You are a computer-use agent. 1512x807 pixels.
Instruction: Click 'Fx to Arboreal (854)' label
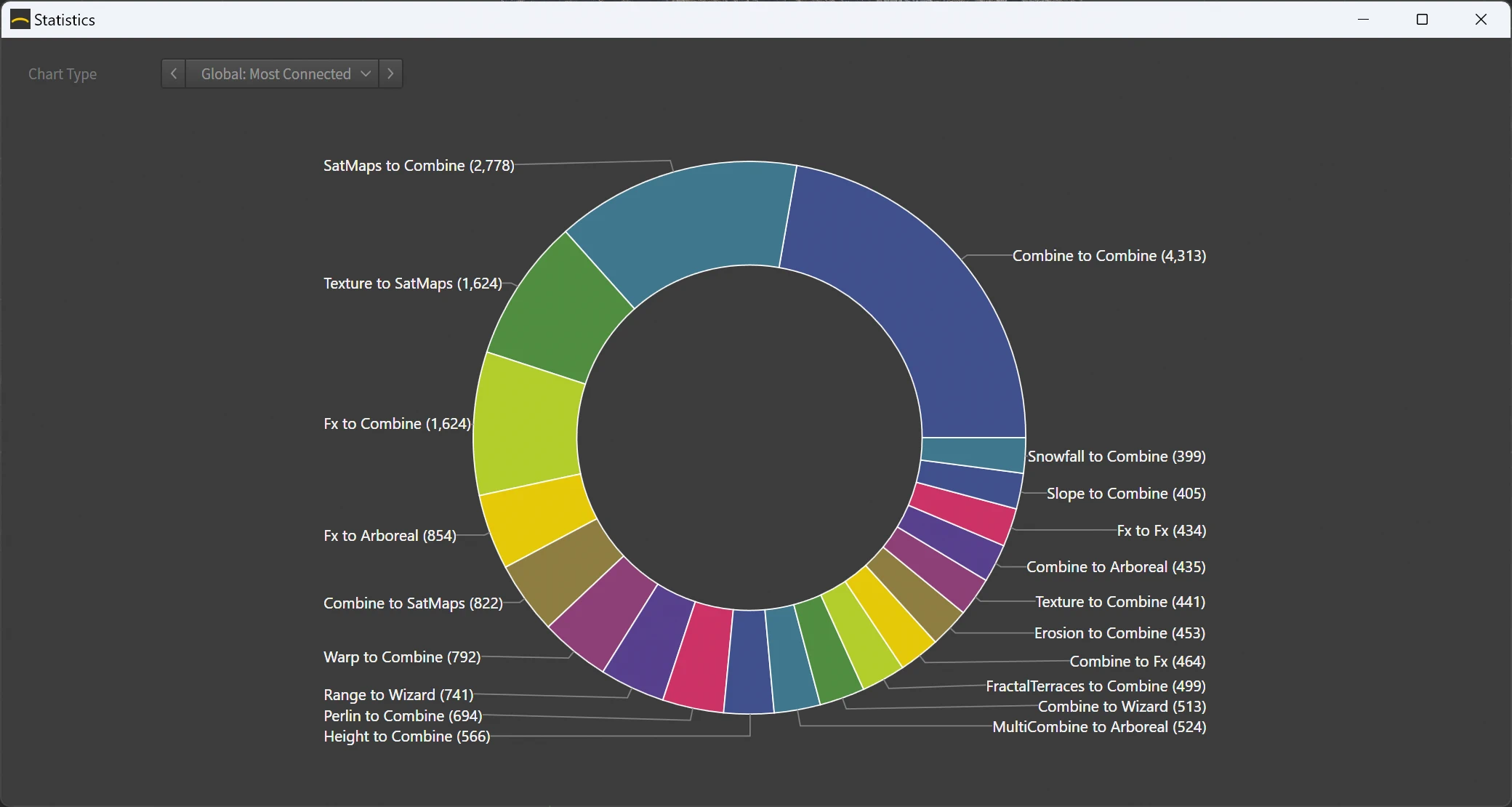tap(390, 536)
